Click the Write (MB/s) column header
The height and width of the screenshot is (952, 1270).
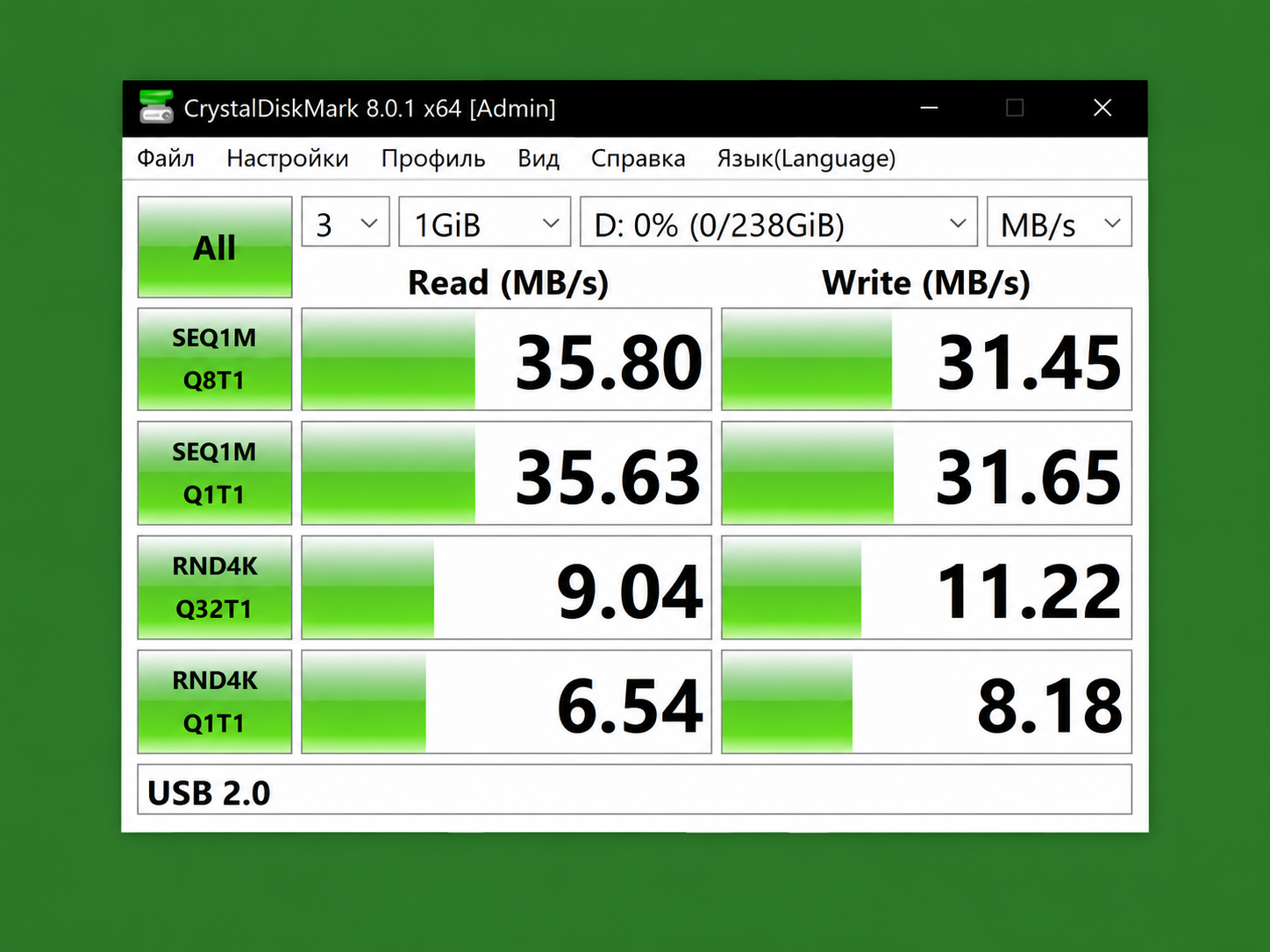pos(926,283)
